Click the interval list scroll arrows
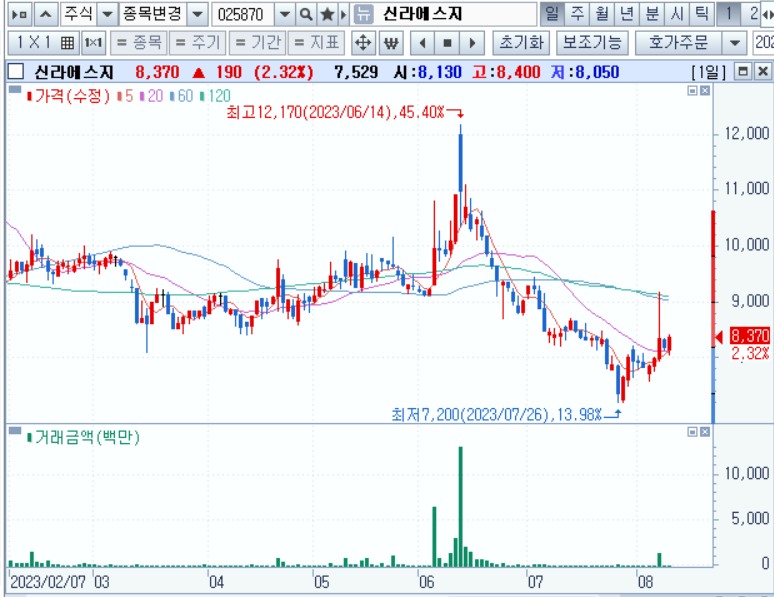The height and width of the screenshot is (597, 774). click(768, 14)
